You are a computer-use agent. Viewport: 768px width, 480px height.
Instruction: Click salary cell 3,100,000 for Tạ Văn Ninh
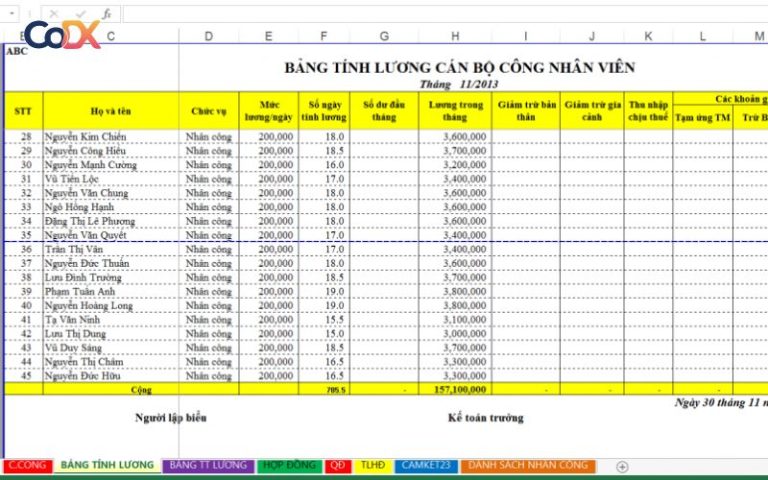455,319
